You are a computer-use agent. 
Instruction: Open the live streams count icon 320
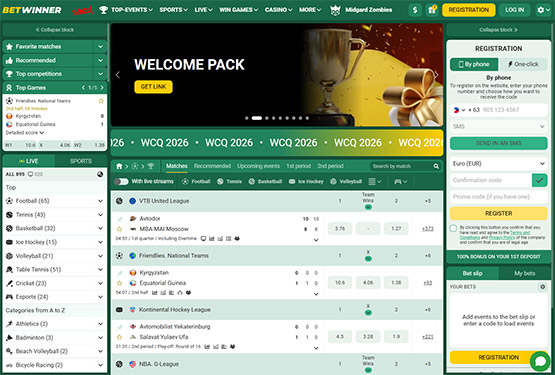[35, 174]
